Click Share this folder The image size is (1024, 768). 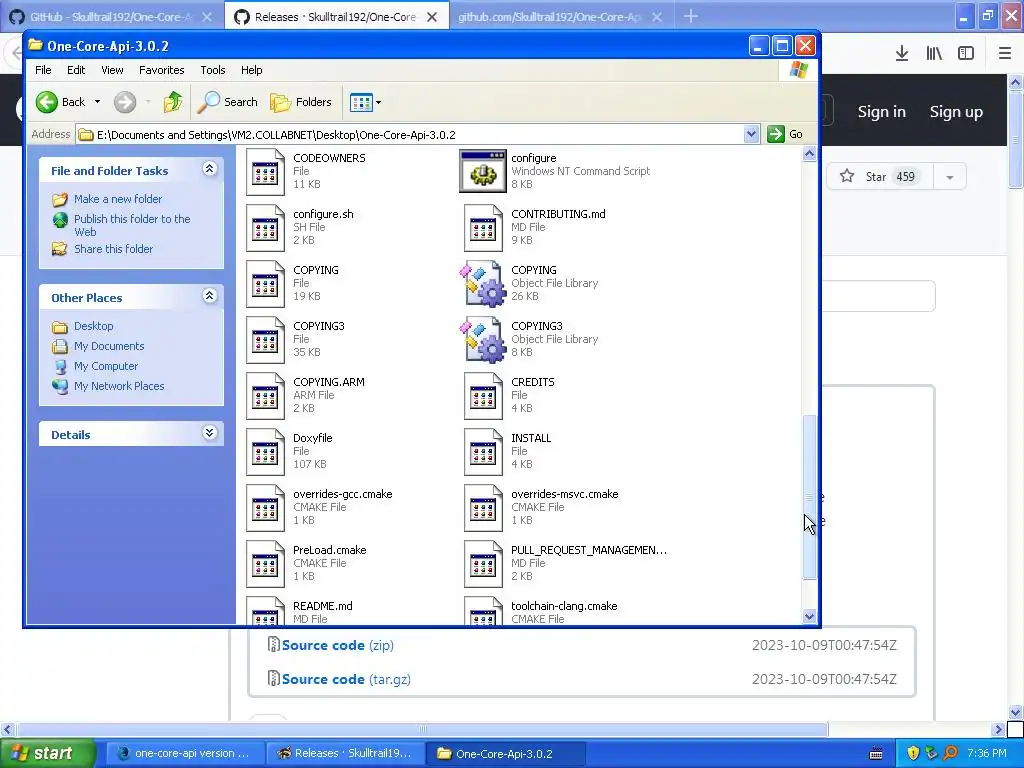(x=113, y=249)
